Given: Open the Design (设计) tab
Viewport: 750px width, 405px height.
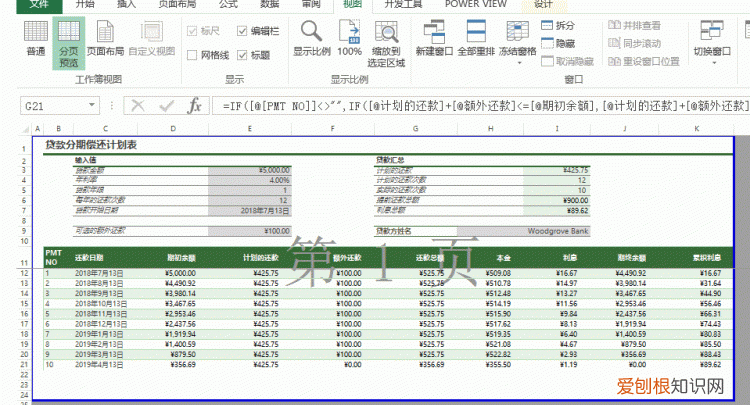Looking at the screenshot, I should click(x=543, y=4).
